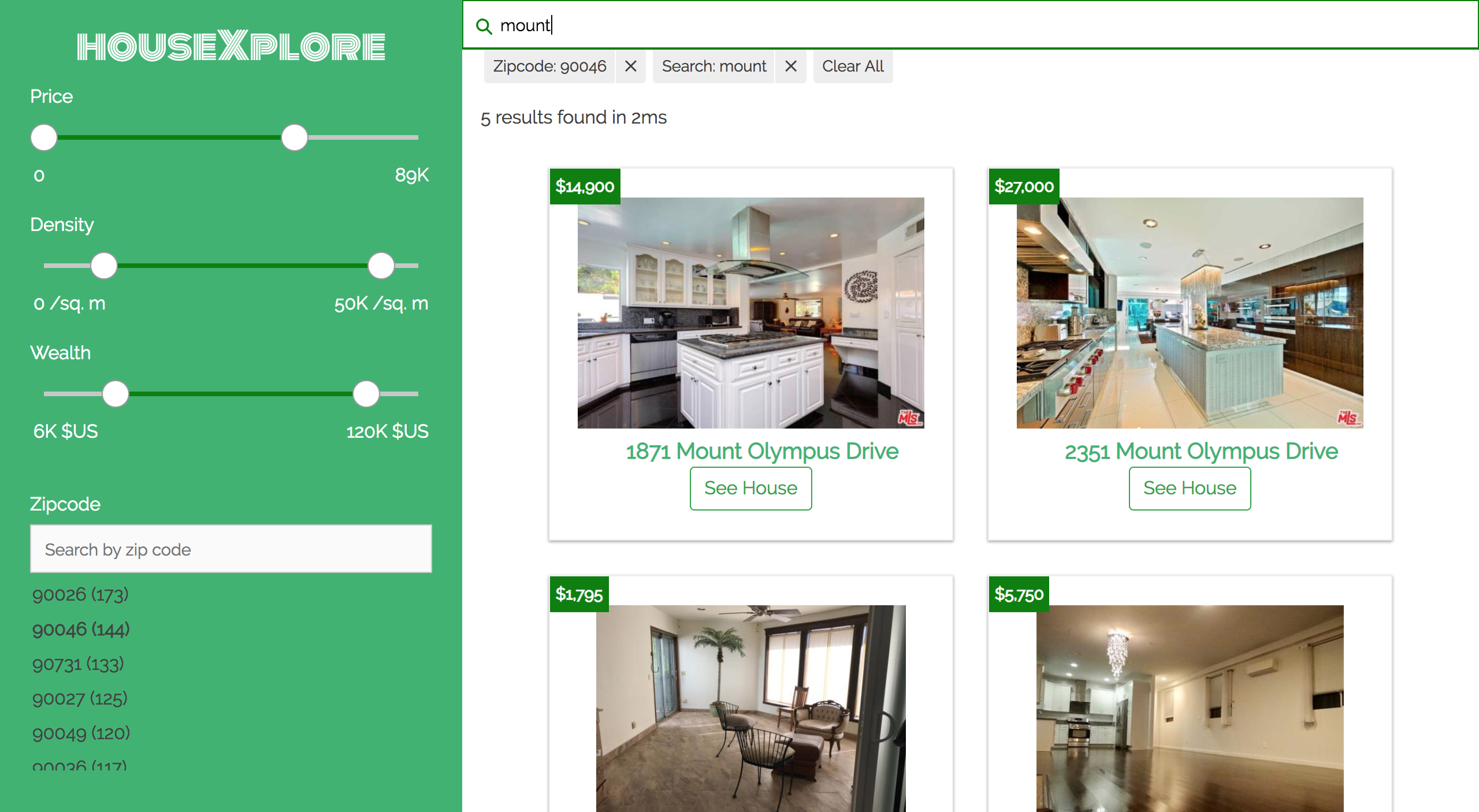Click the $14,900 price badge
This screenshot has width=1479, height=812.
click(x=585, y=187)
